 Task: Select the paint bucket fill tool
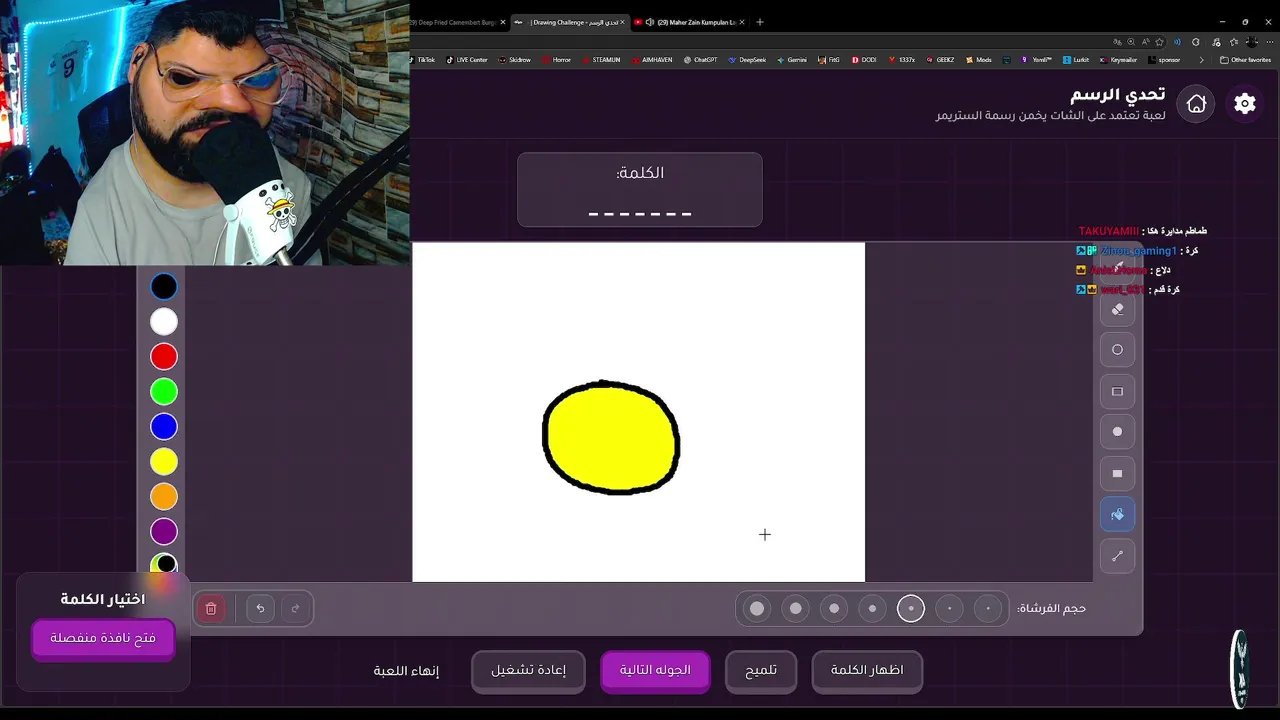pyautogui.click(x=1117, y=514)
